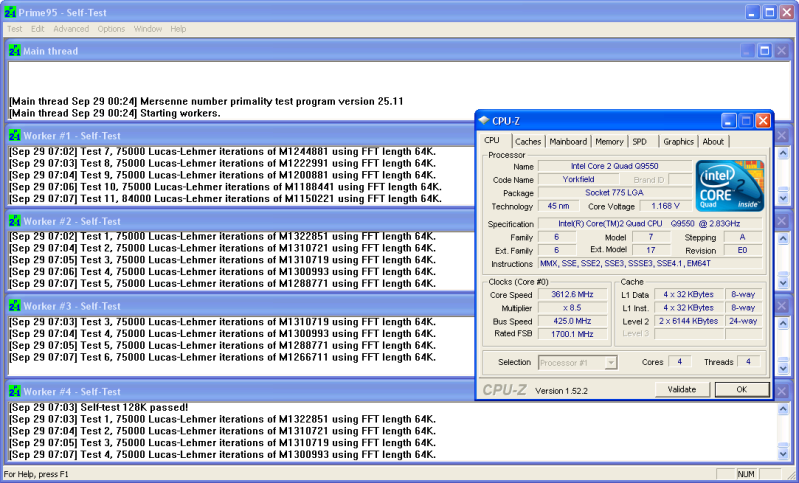Open the Processor #1 selection dropdown
This screenshot has height=483, width=799.
tap(610, 363)
